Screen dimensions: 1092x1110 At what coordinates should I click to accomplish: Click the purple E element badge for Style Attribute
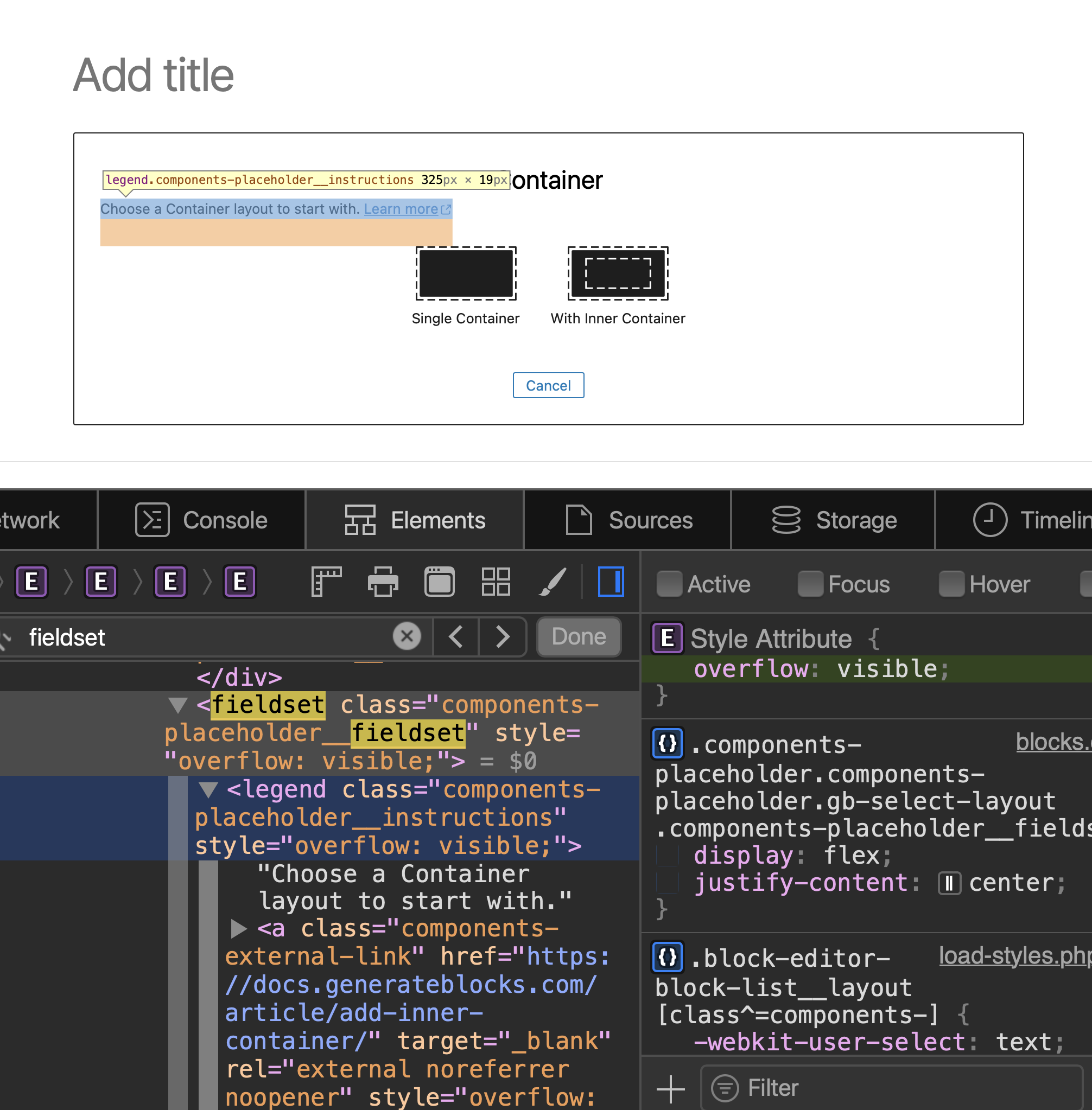[666, 638]
